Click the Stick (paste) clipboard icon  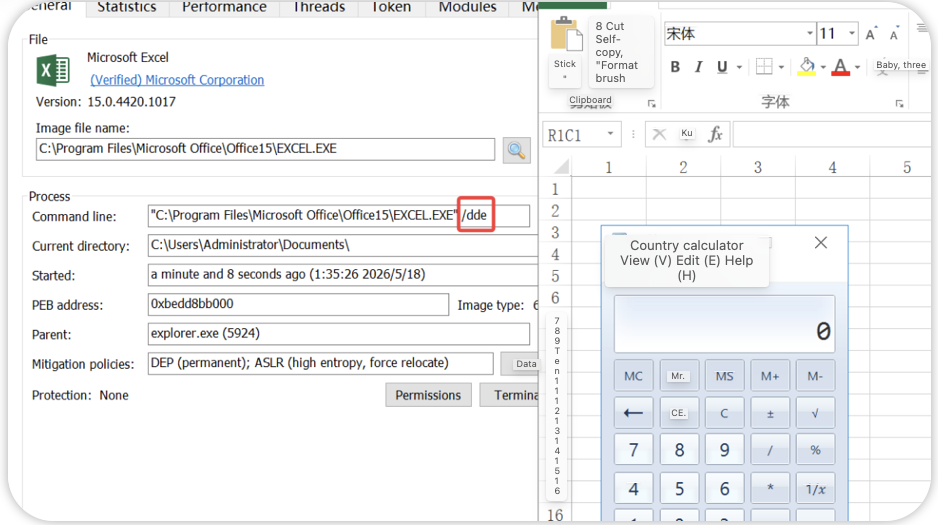(566, 36)
